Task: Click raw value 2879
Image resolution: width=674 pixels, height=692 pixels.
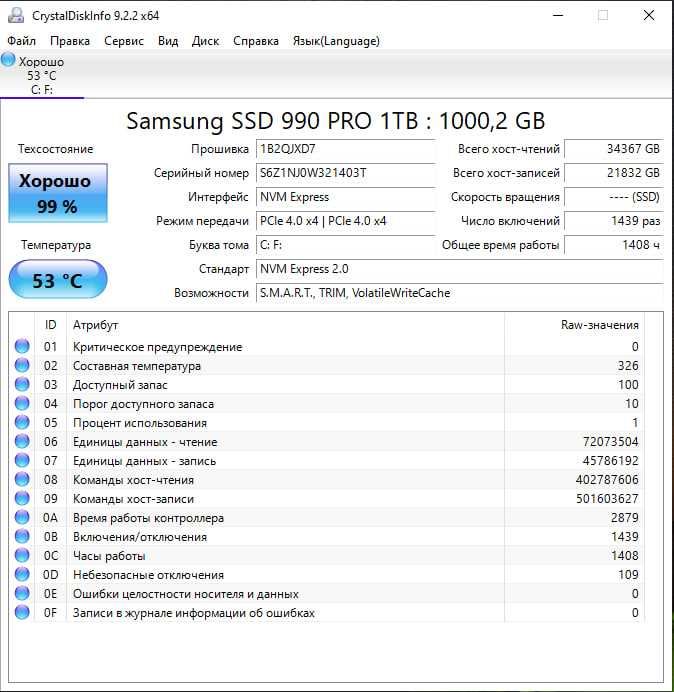Action: [625, 518]
